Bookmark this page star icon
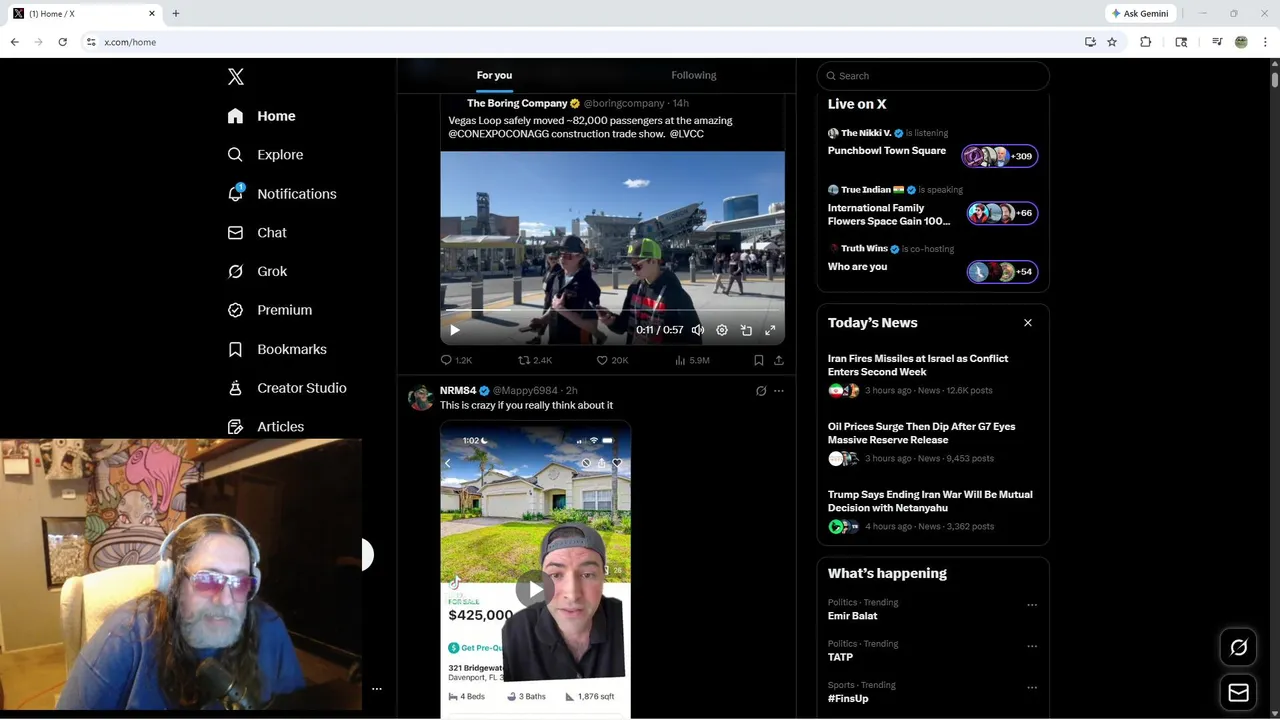 click(x=1112, y=42)
